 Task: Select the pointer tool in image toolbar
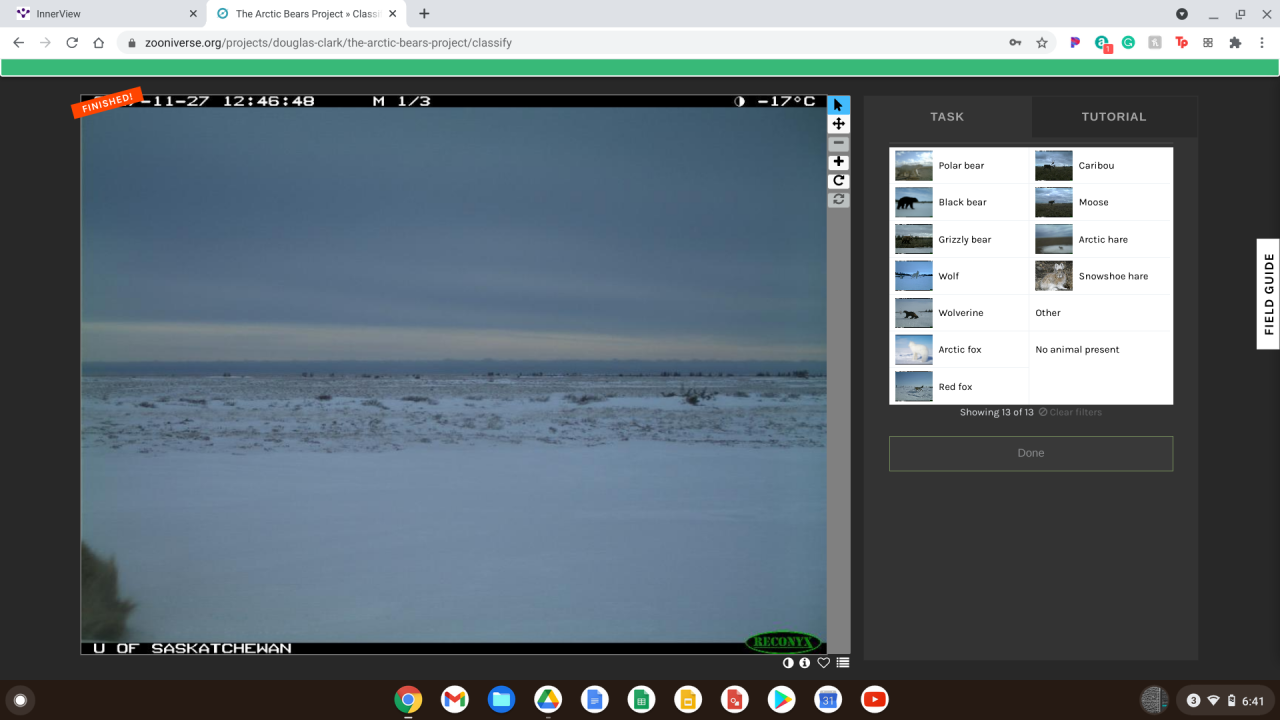(838, 105)
